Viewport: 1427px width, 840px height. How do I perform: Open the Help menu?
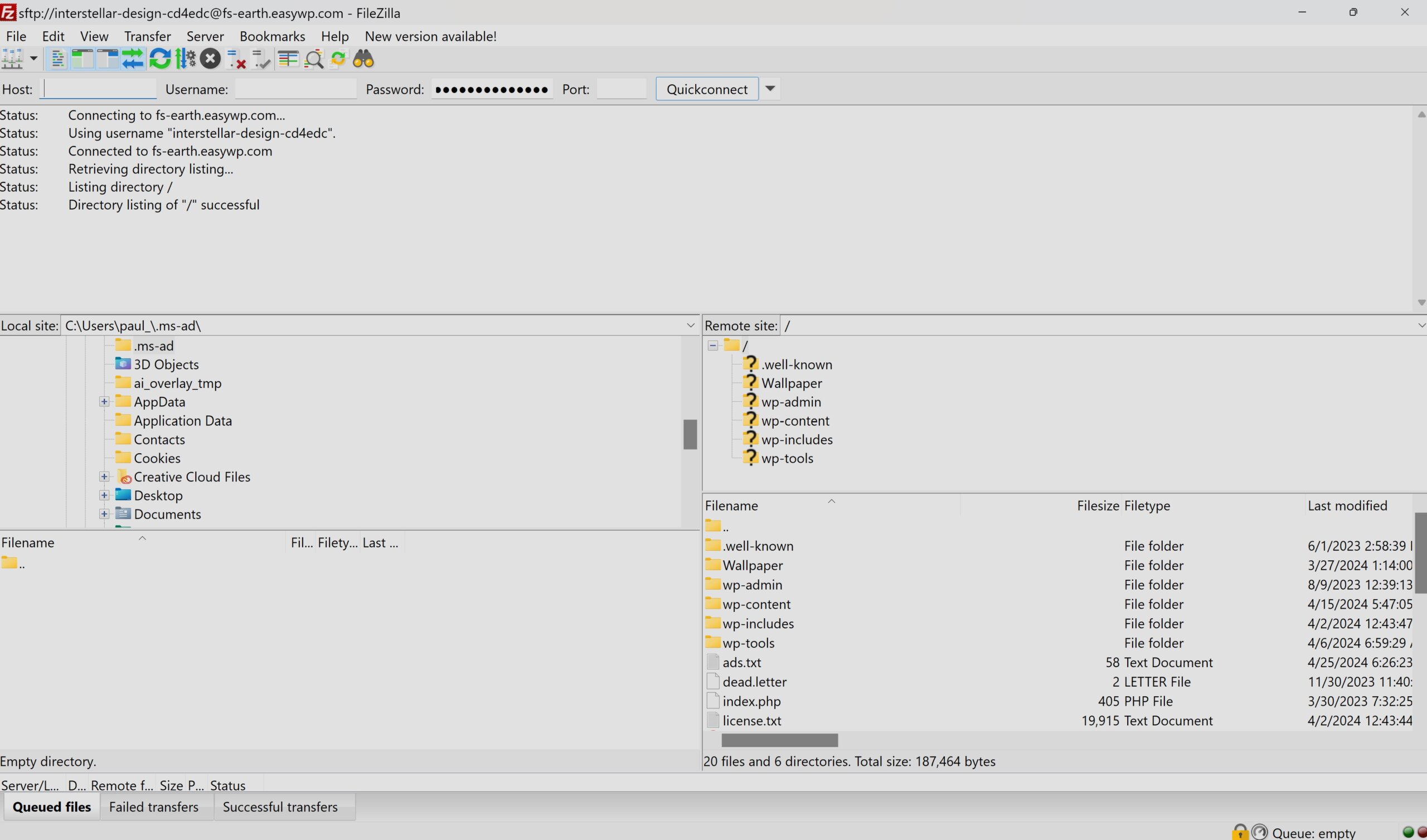click(x=334, y=36)
